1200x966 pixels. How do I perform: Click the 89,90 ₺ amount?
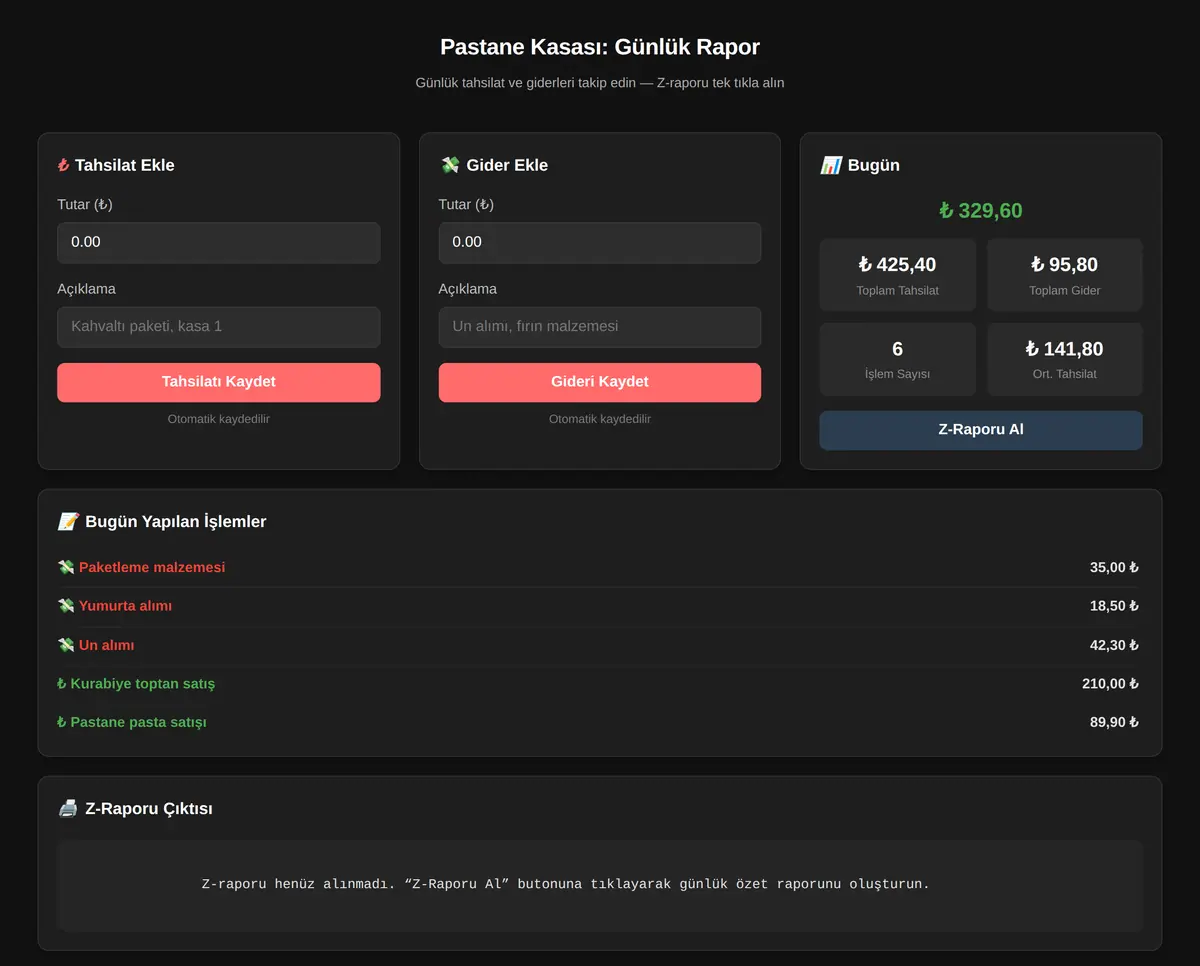coord(1115,722)
